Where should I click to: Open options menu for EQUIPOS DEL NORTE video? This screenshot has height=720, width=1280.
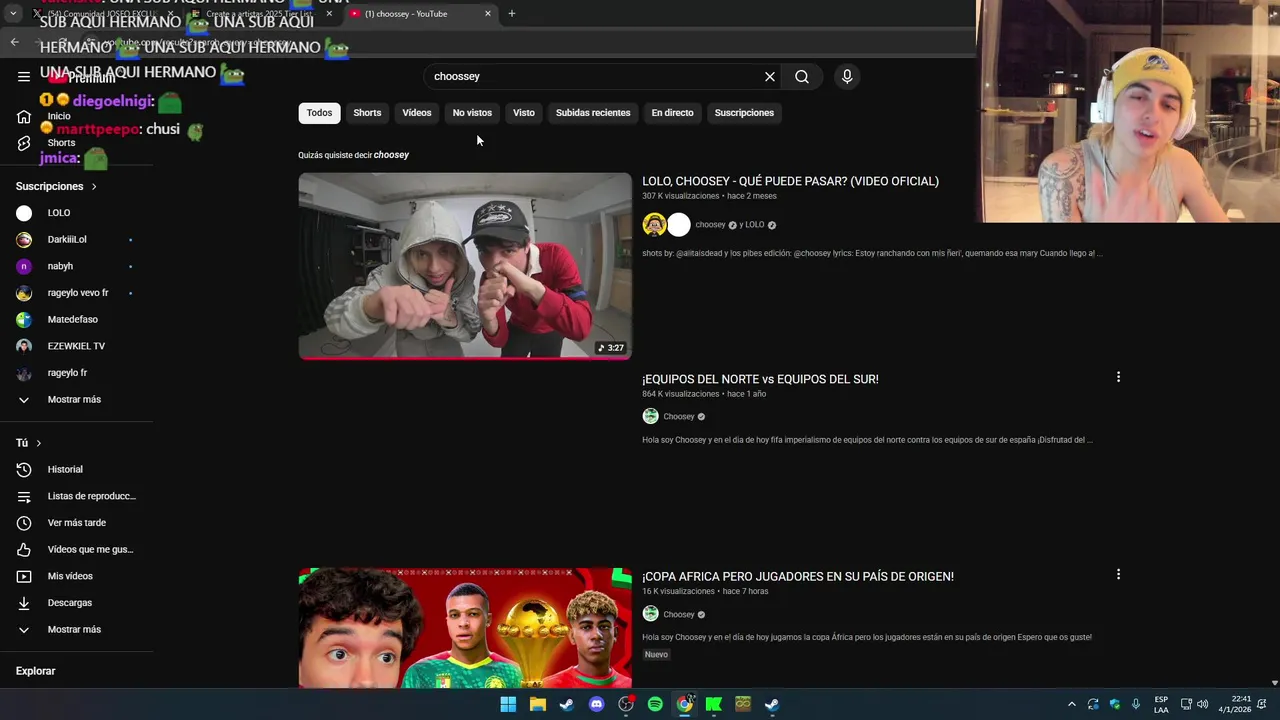1118,377
